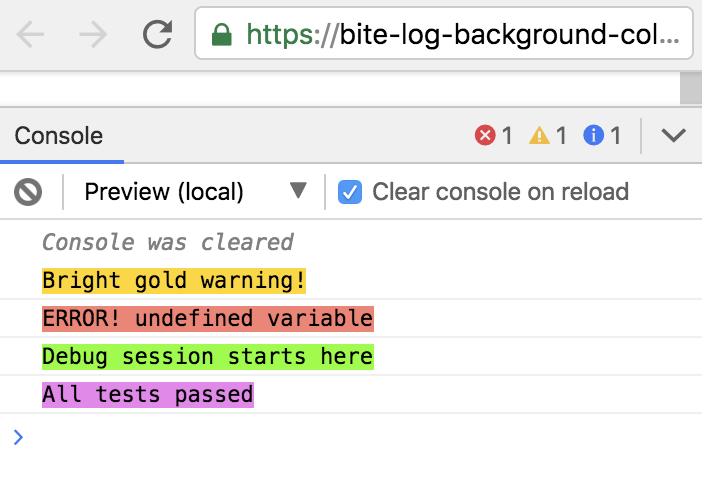Click the blue info count icon
Viewport: 702px width, 478px height.
pos(594,135)
